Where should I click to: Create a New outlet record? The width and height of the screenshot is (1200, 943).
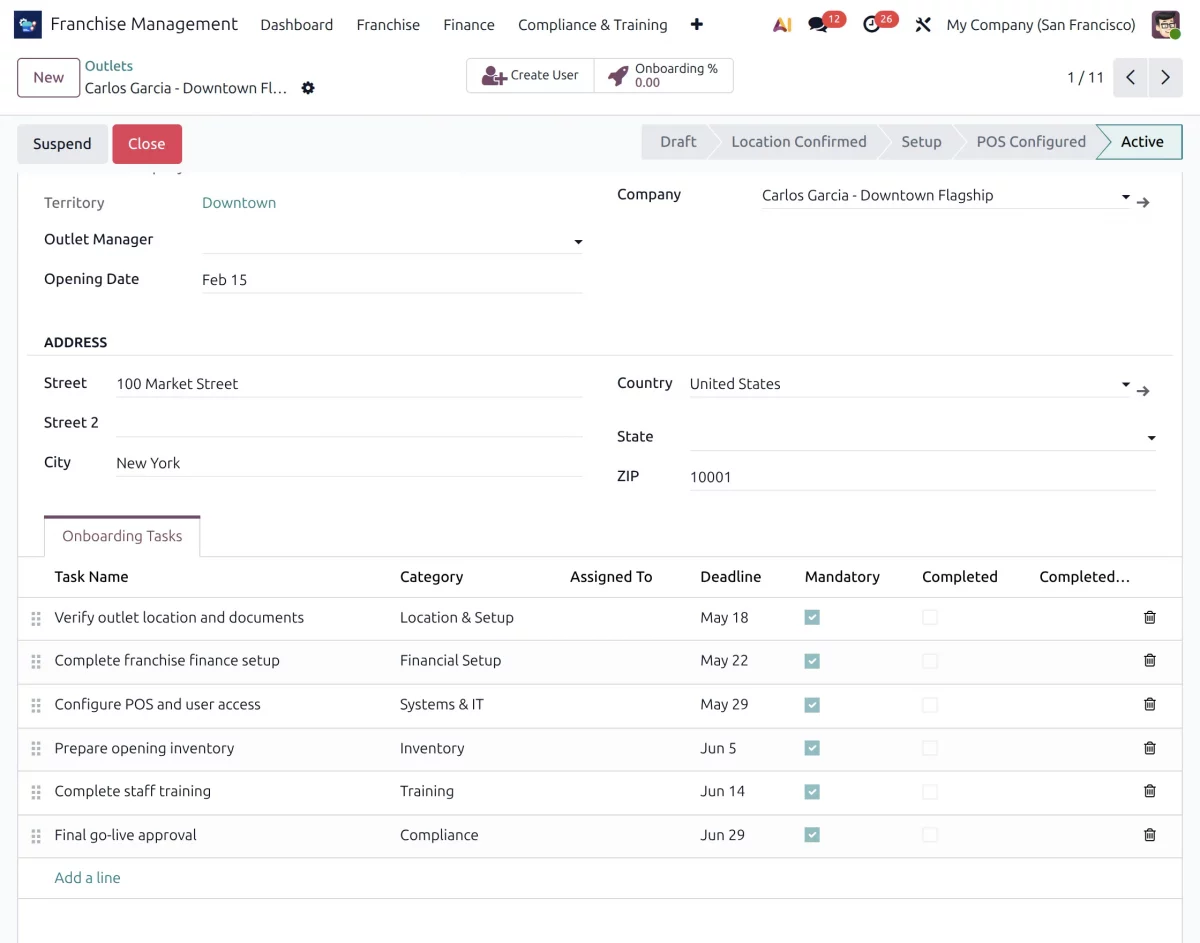pyautogui.click(x=48, y=77)
